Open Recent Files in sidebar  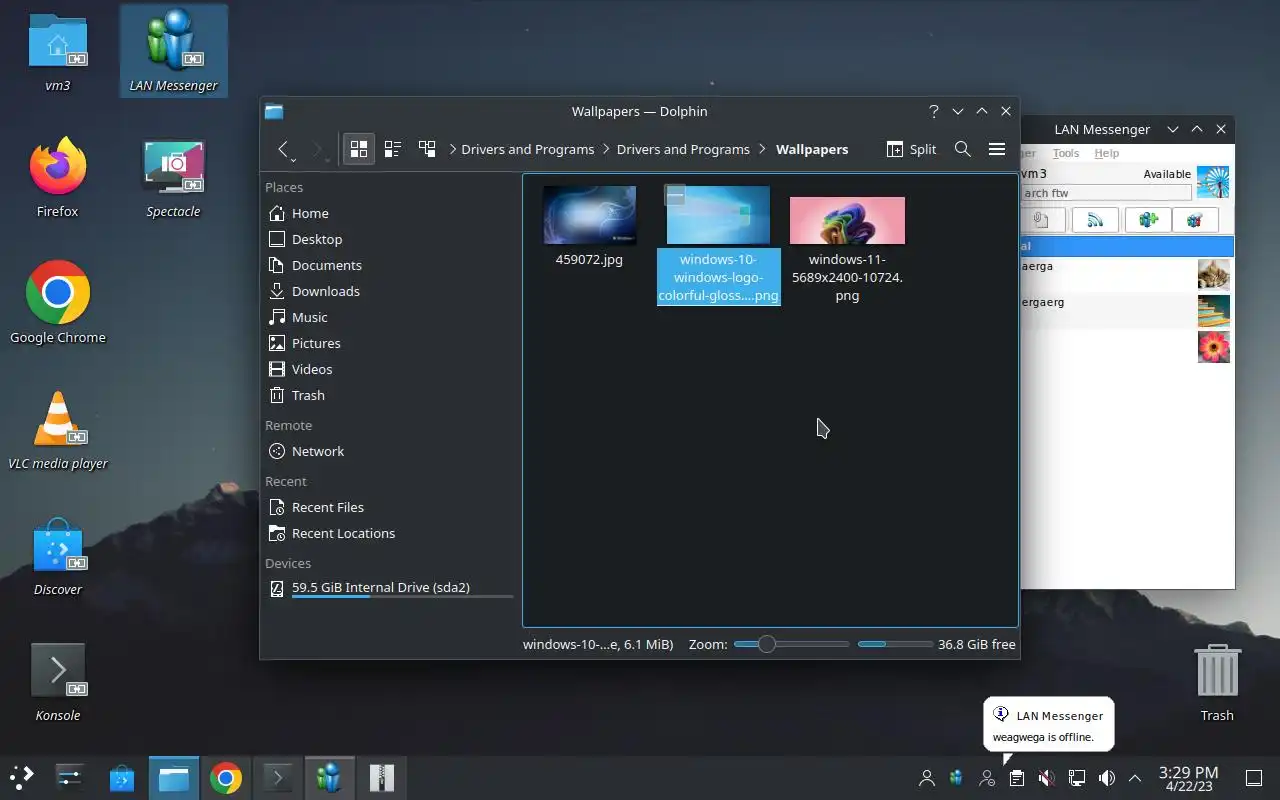(x=390, y=507)
